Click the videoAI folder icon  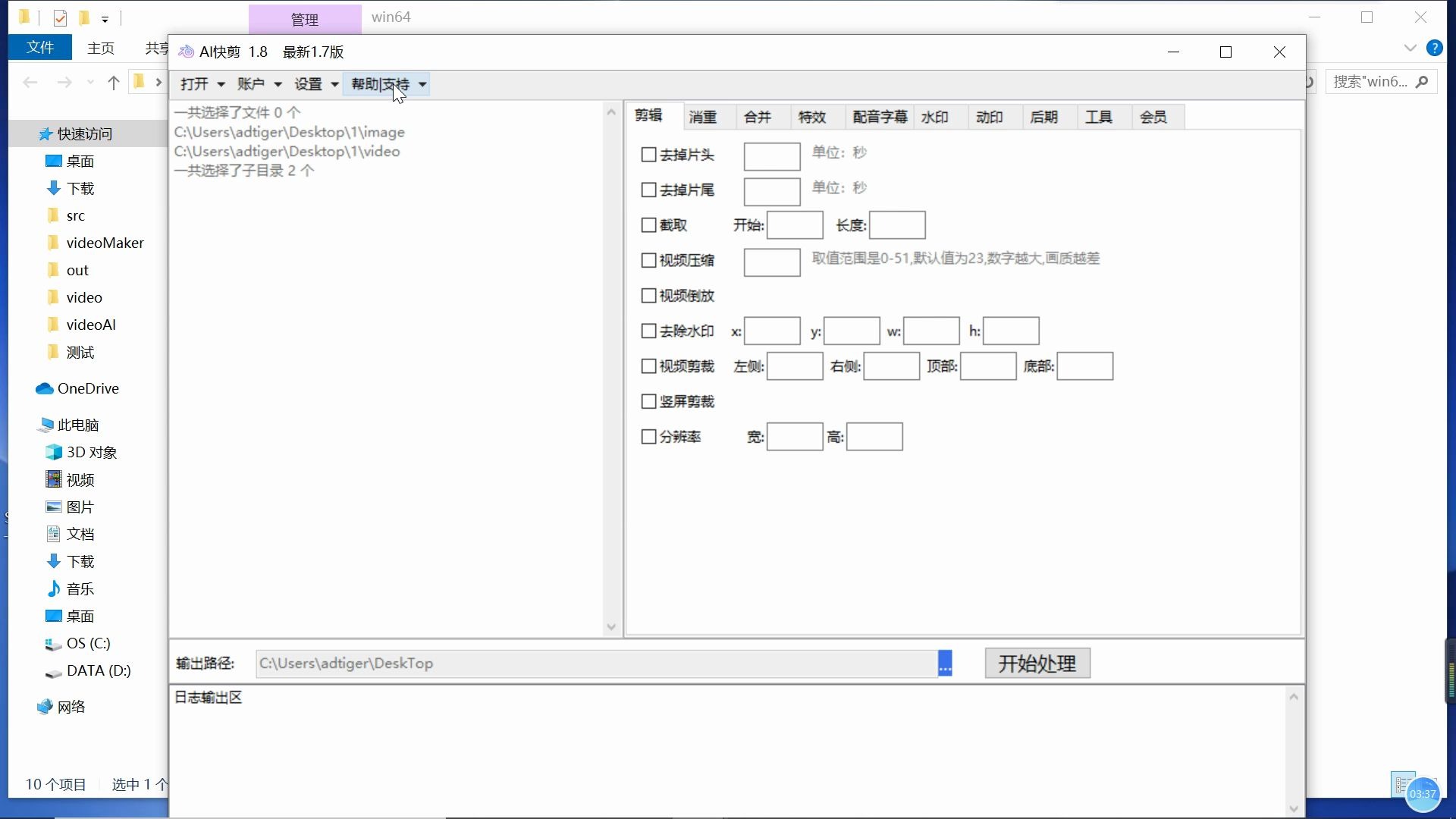(53, 325)
